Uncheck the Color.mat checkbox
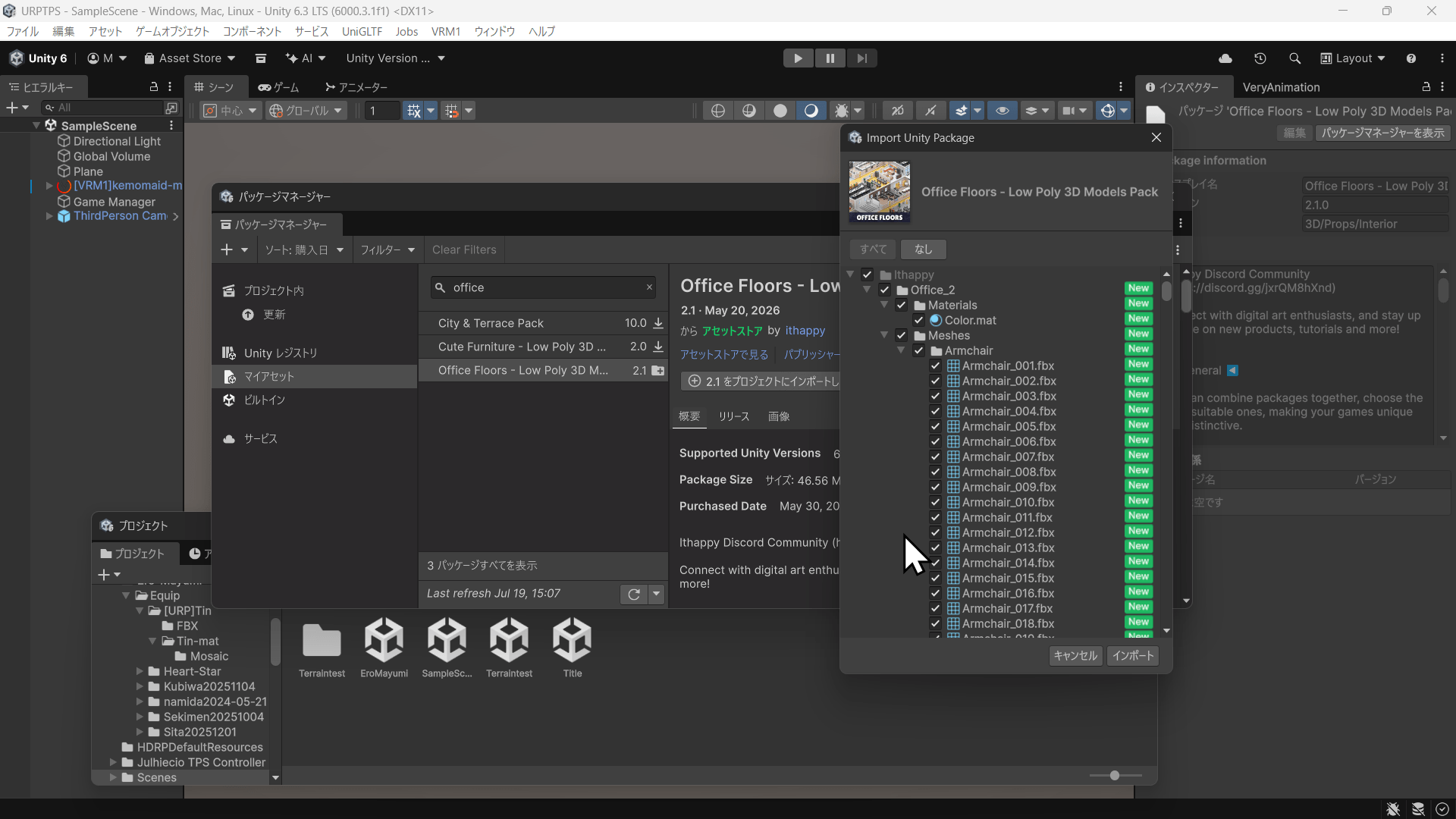Image resolution: width=1456 pixels, height=819 pixels. pyautogui.click(x=918, y=320)
